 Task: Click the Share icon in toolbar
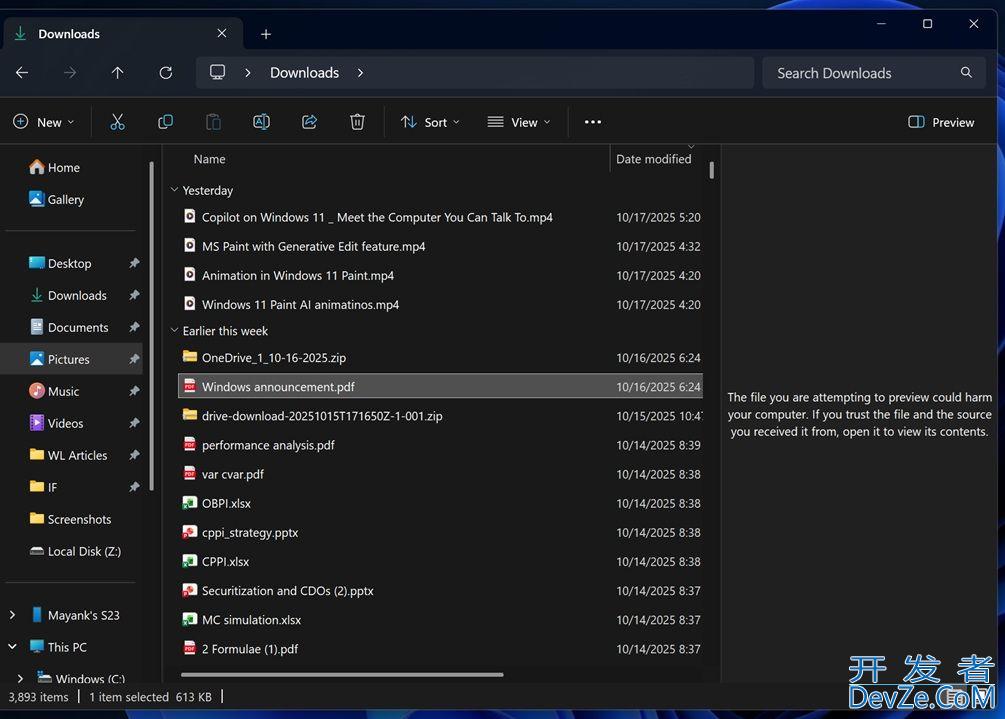coord(309,122)
